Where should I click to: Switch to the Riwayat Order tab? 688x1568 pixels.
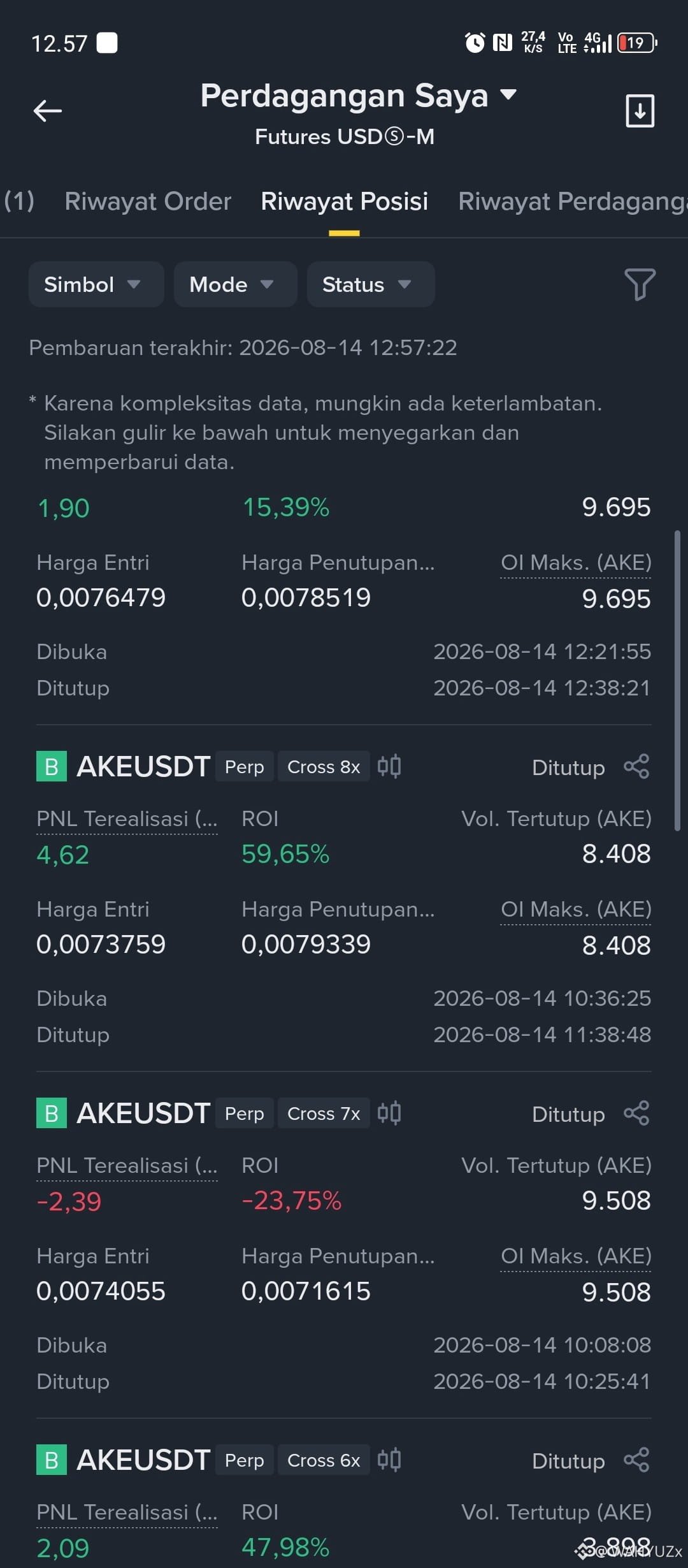point(148,201)
